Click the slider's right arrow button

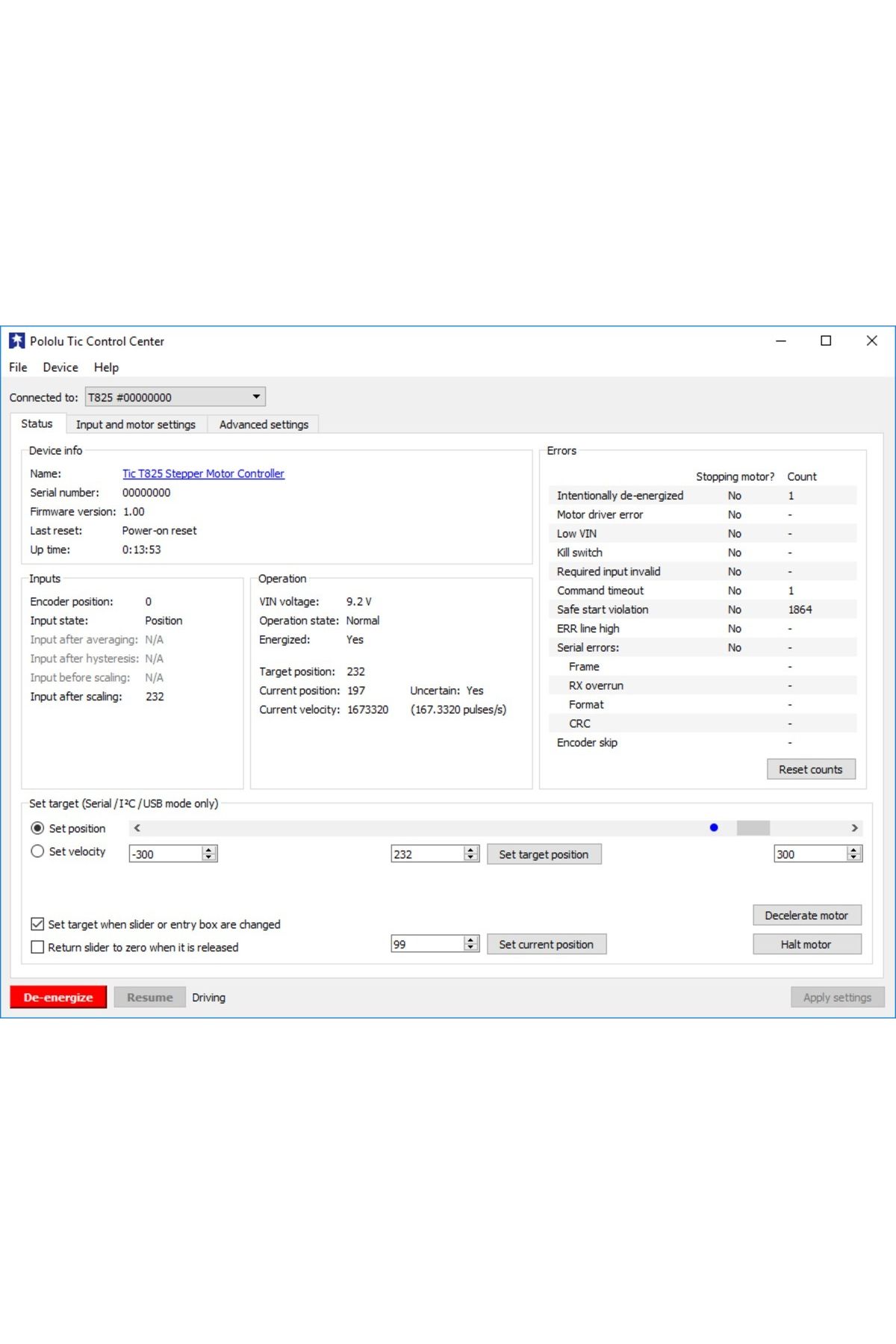click(x=854, y=828)
